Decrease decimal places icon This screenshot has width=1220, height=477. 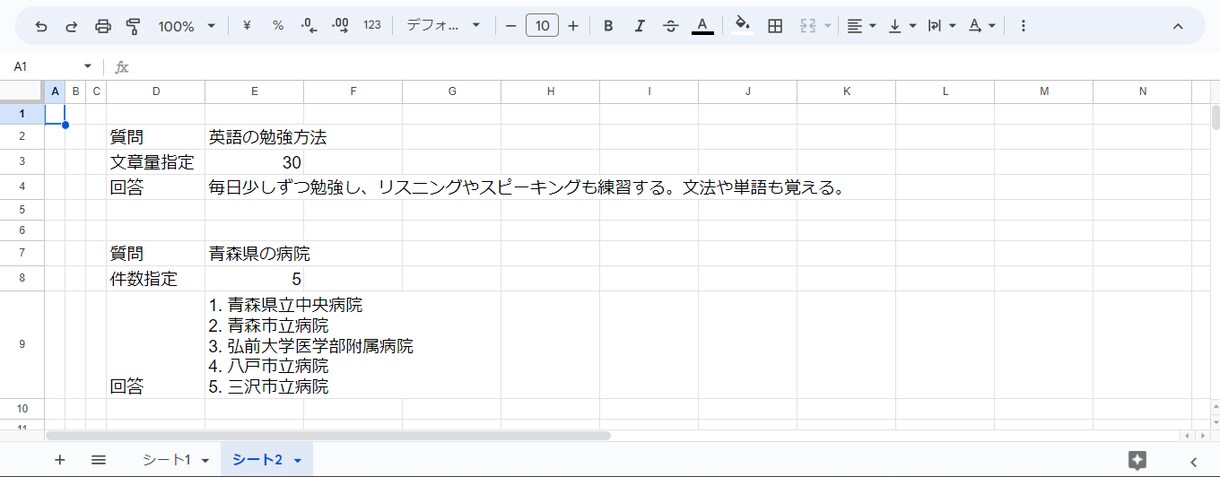[309, 26]
